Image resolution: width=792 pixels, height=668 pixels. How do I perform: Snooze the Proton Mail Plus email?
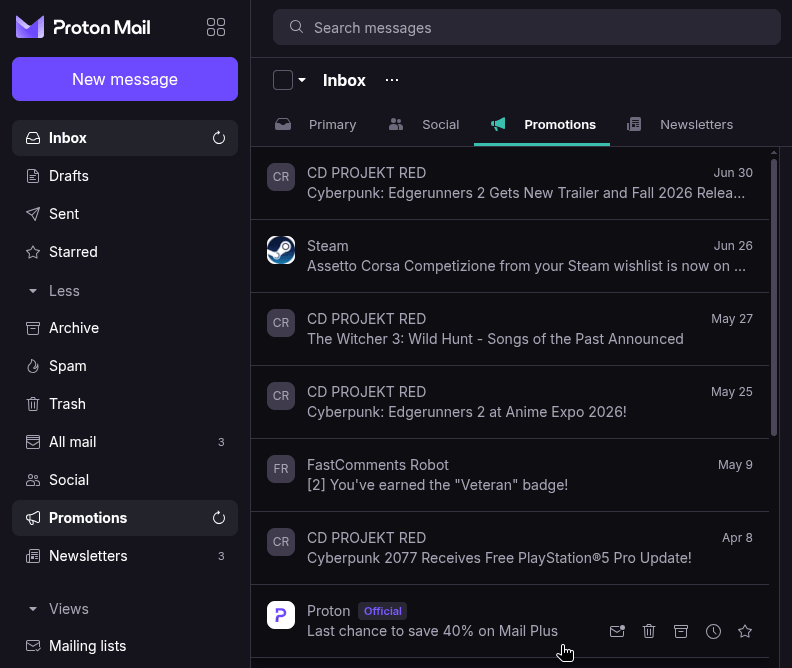point(713,631)
